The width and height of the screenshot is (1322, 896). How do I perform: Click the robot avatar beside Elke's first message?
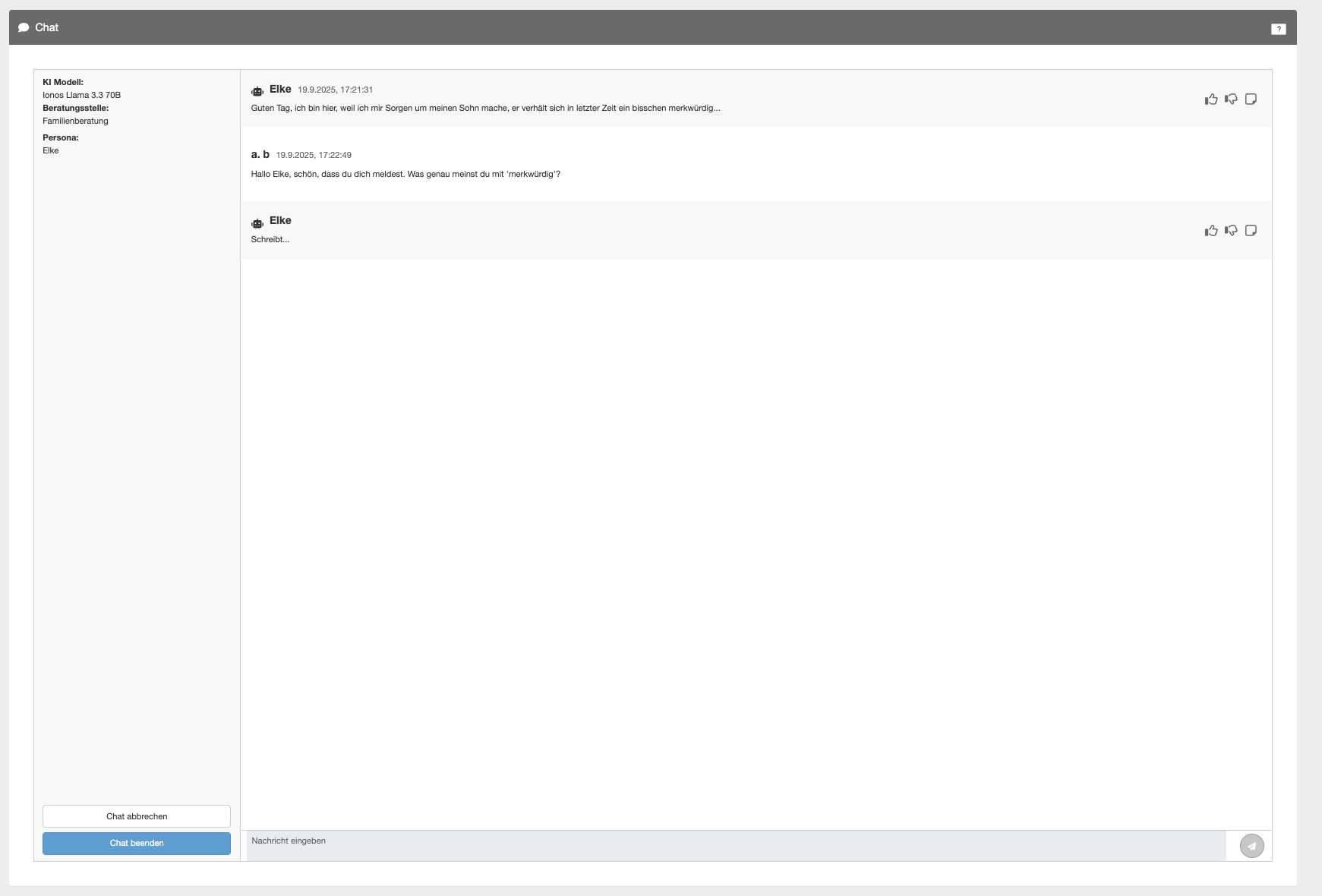pyautogui.click(x=257, y=91)
